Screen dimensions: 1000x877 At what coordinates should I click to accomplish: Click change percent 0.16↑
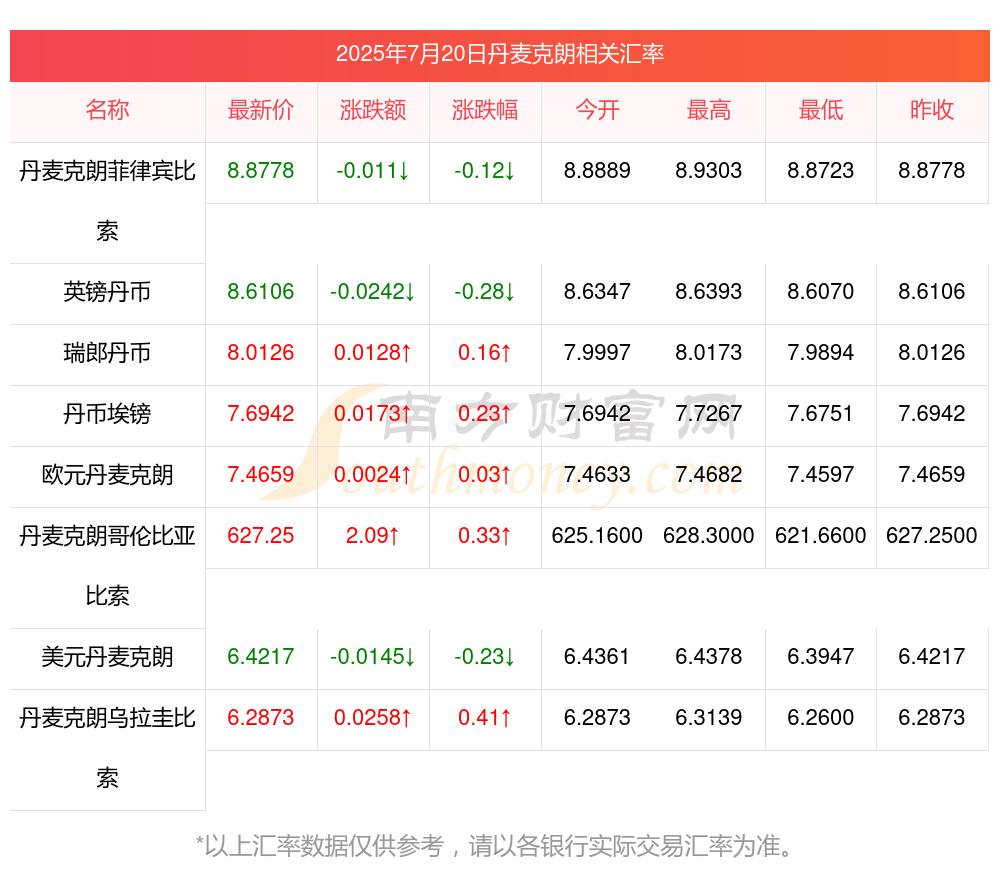[x=485, y=353]
